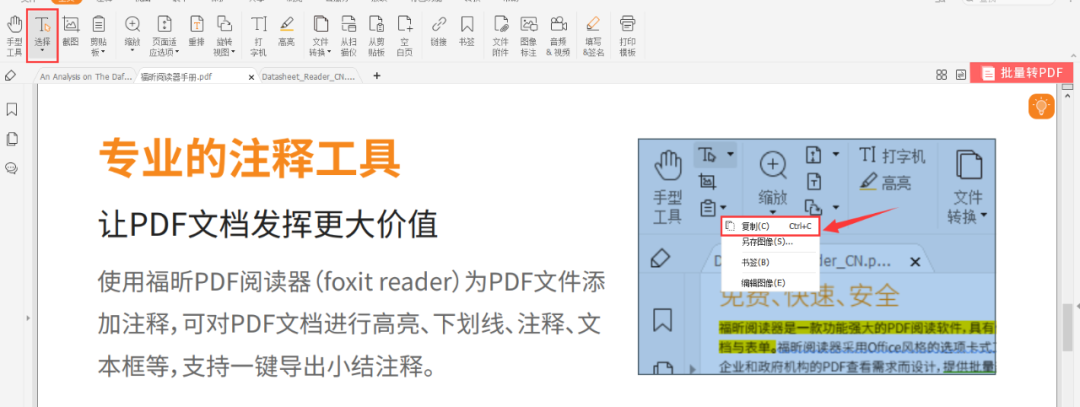Expand the 选择 dropdown arrow

click(43, 51)
